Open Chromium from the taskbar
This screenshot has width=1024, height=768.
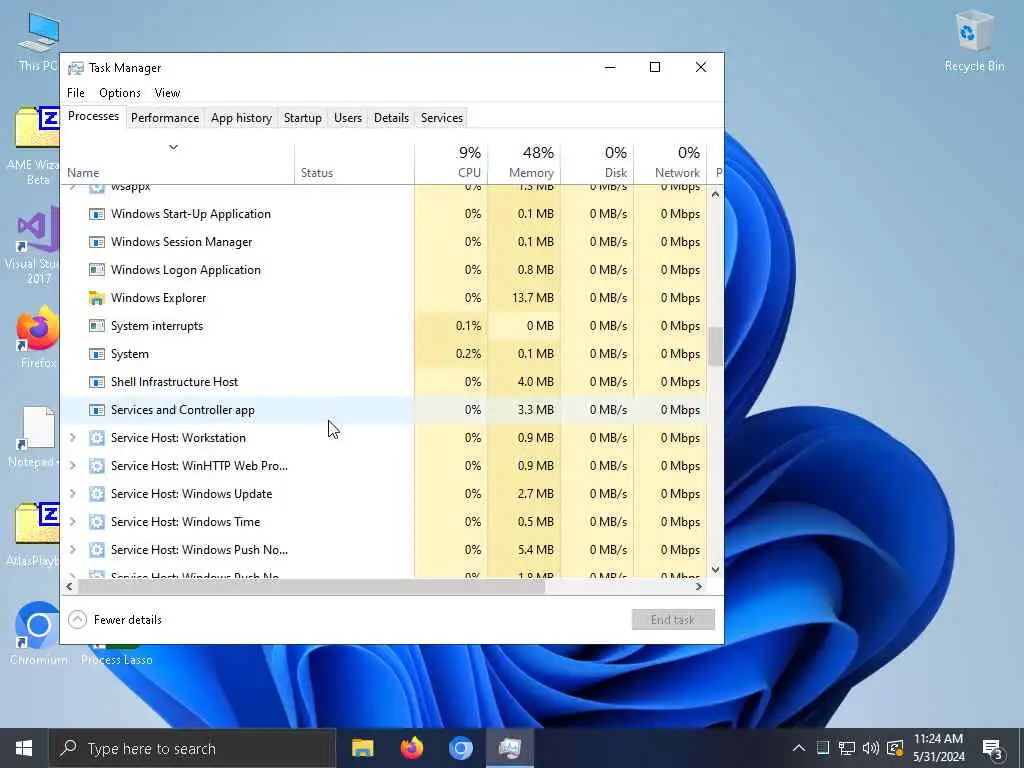460,748
